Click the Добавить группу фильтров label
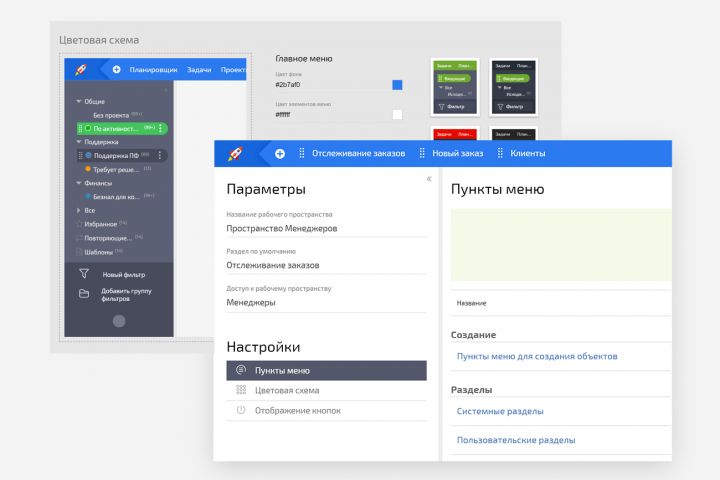 [126, 294]
